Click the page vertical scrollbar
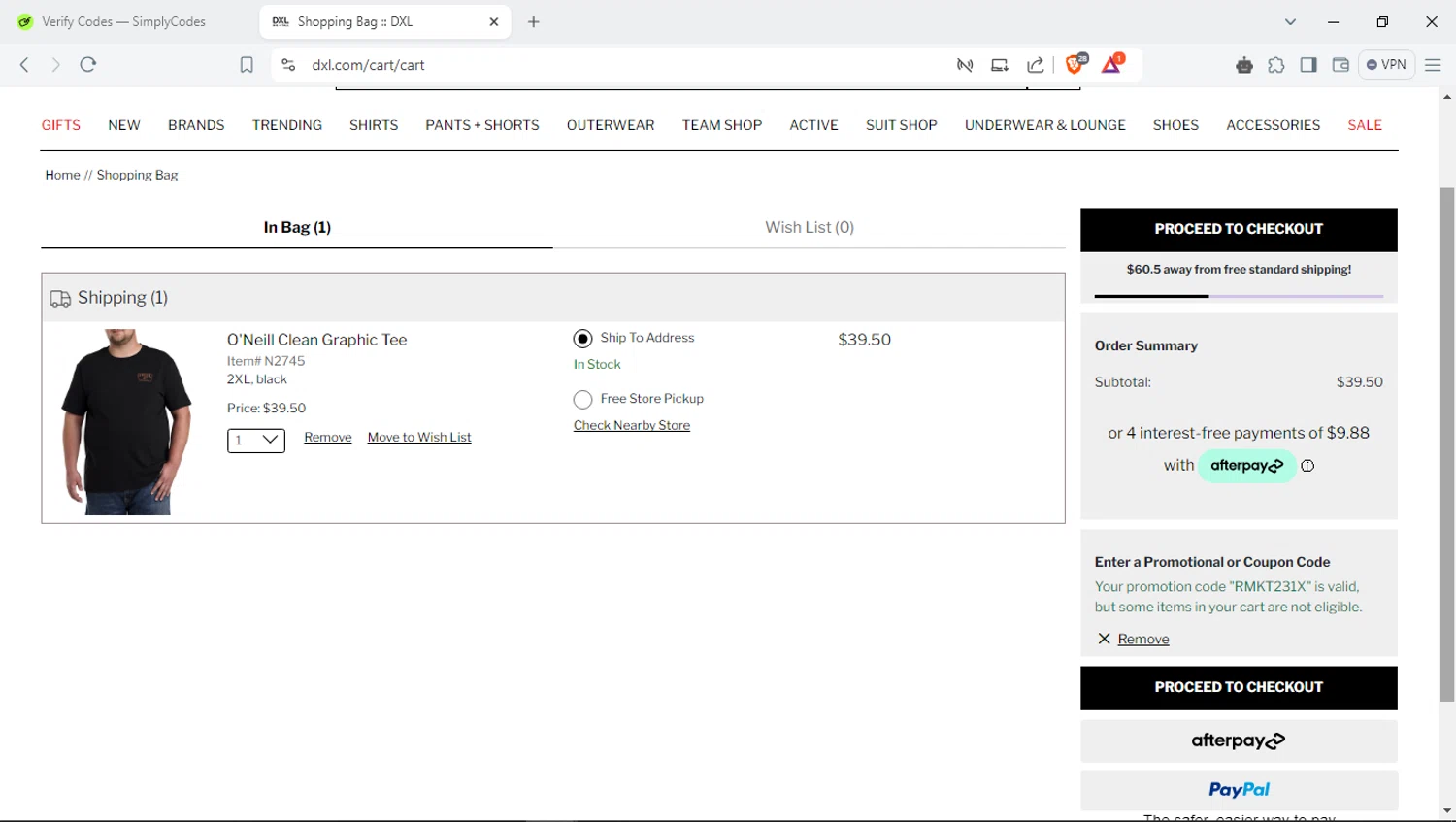The image size is (1456, 822). pyautogui.click(x=1447, y=444)
